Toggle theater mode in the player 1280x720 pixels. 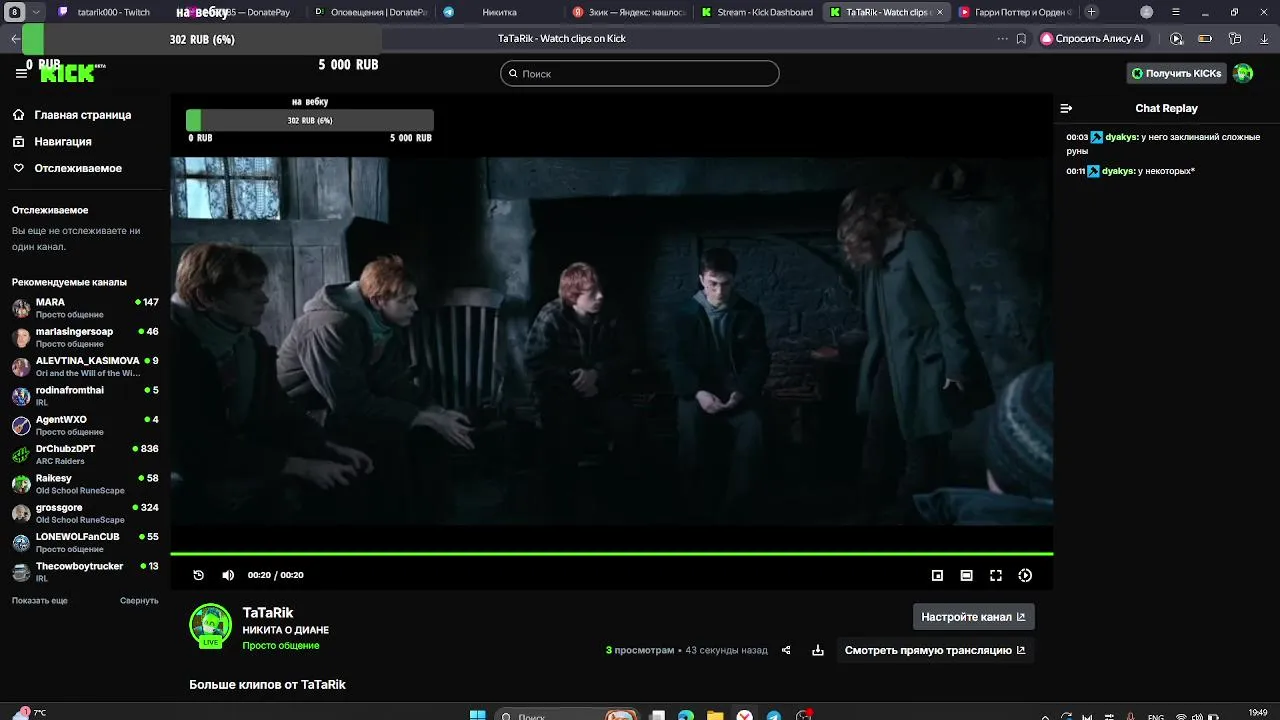[x=966, y=575]
